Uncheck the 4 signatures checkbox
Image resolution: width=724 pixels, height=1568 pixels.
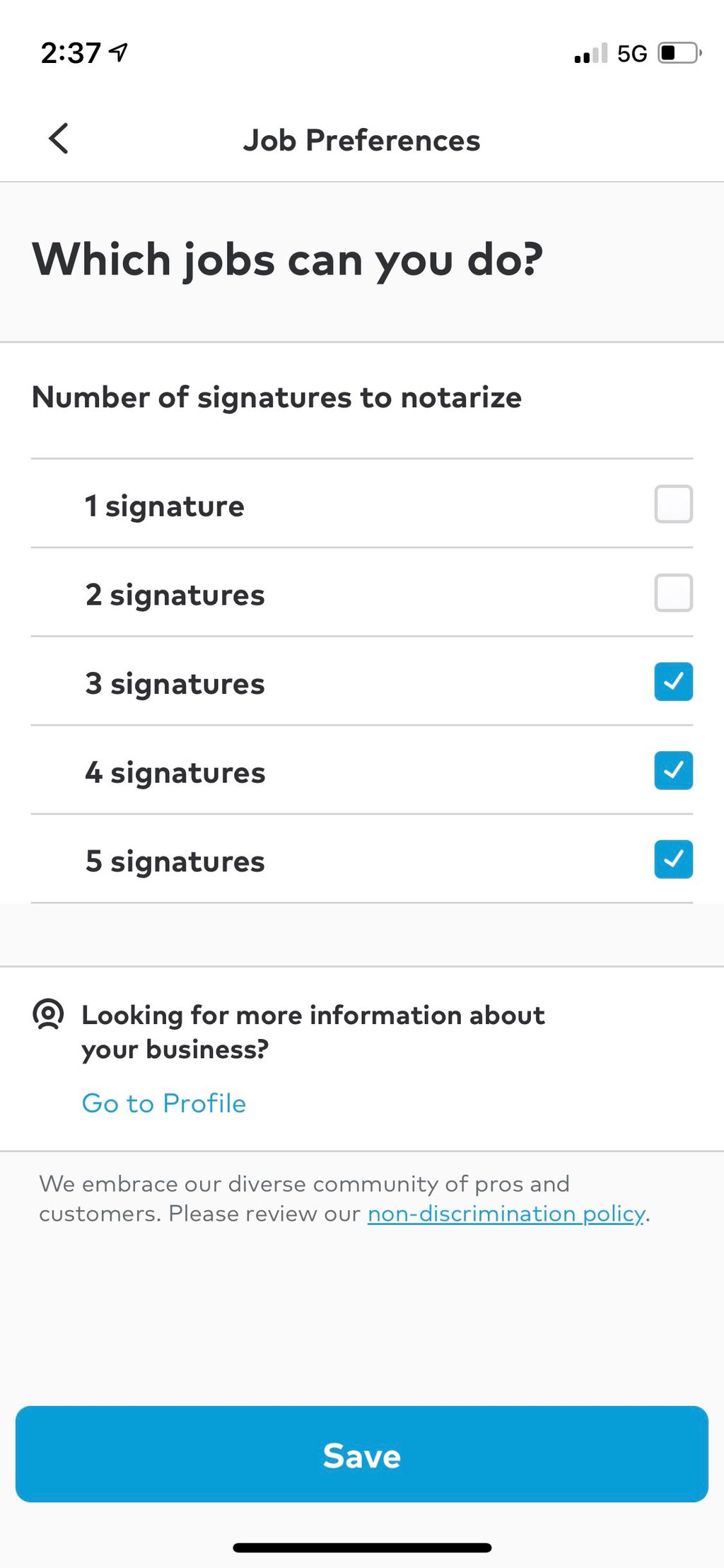pos(673,770)
